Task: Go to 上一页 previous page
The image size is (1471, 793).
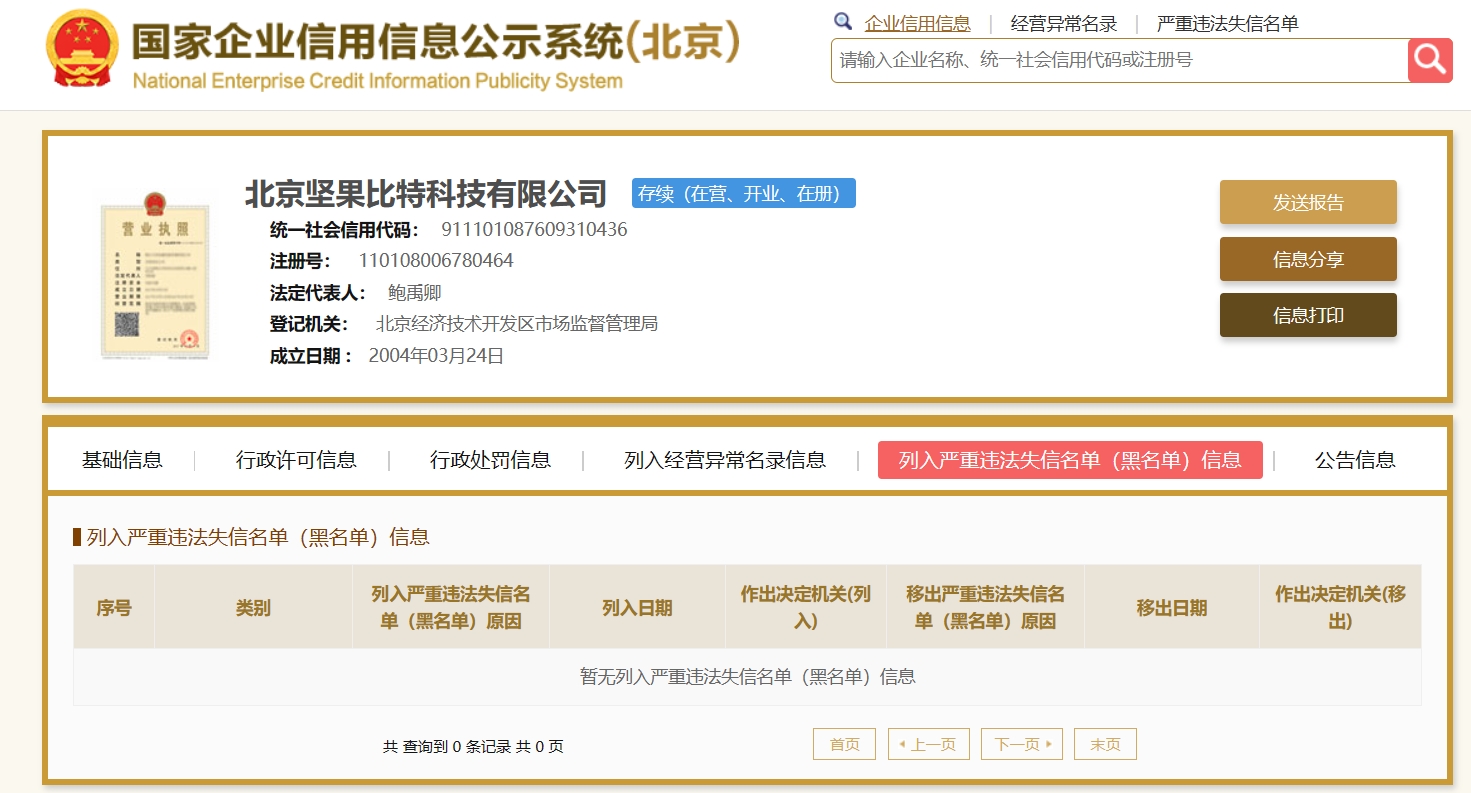Action: [x=929, y=744]
